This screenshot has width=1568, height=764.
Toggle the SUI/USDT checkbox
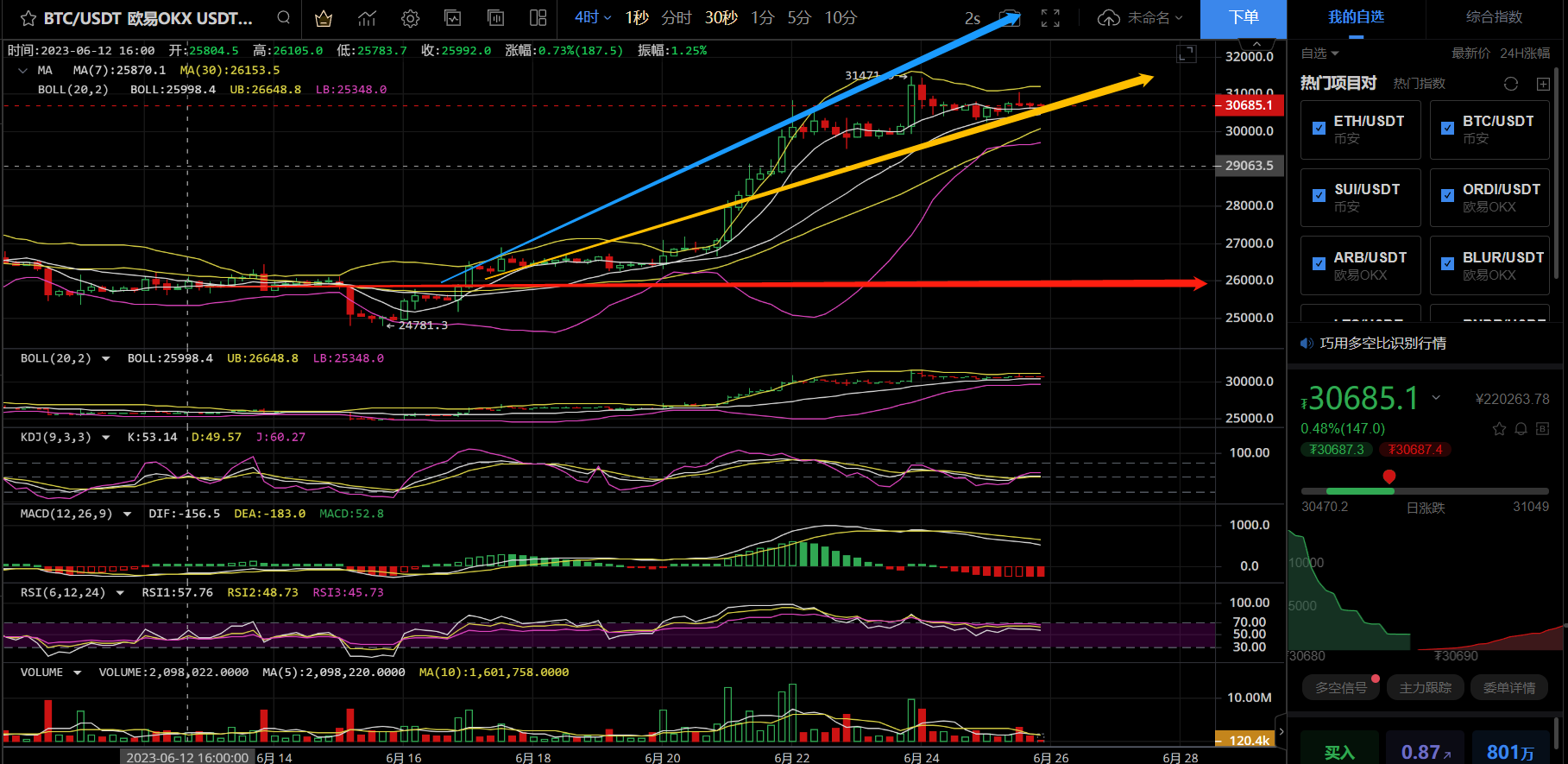[x=1319, y=196]
